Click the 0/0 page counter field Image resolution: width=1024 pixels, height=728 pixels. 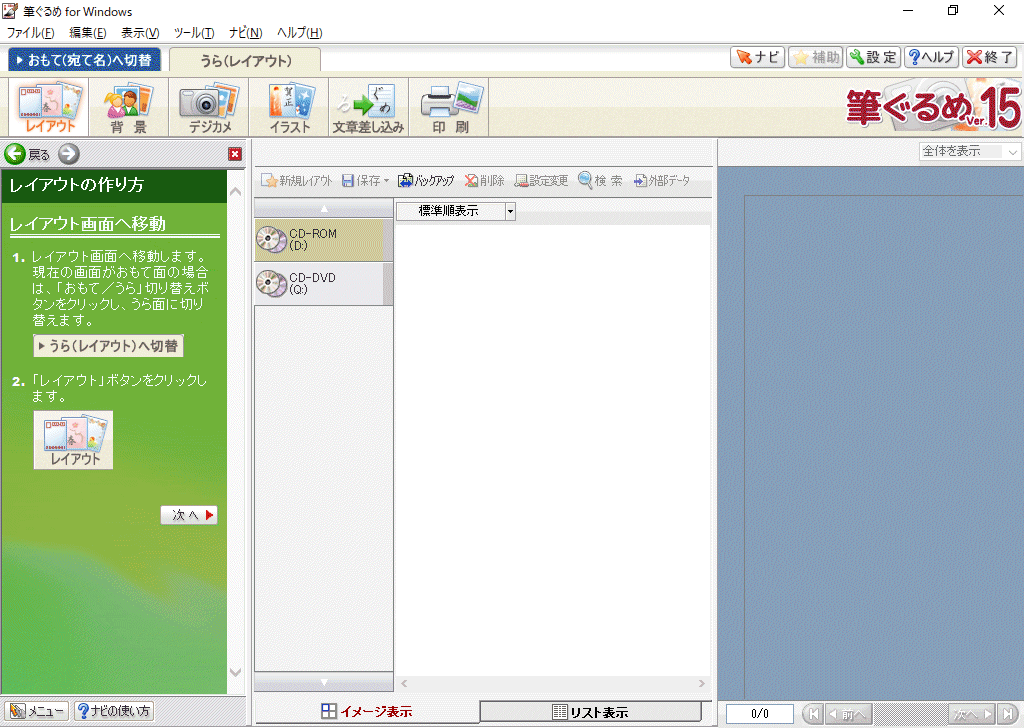(760, 714)
